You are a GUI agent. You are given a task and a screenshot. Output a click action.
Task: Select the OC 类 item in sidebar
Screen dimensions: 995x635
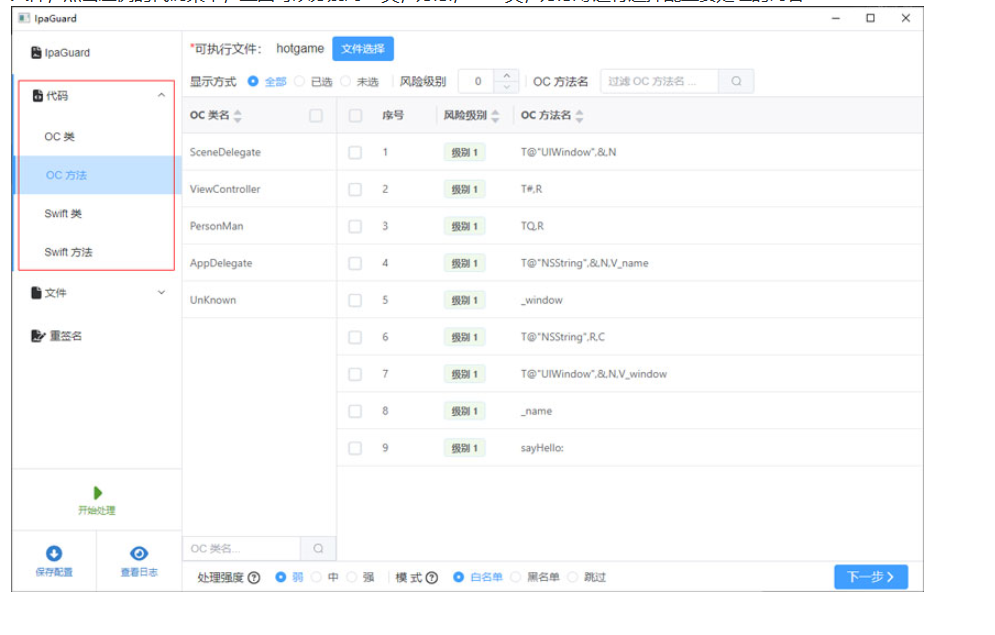click(73, 136)
